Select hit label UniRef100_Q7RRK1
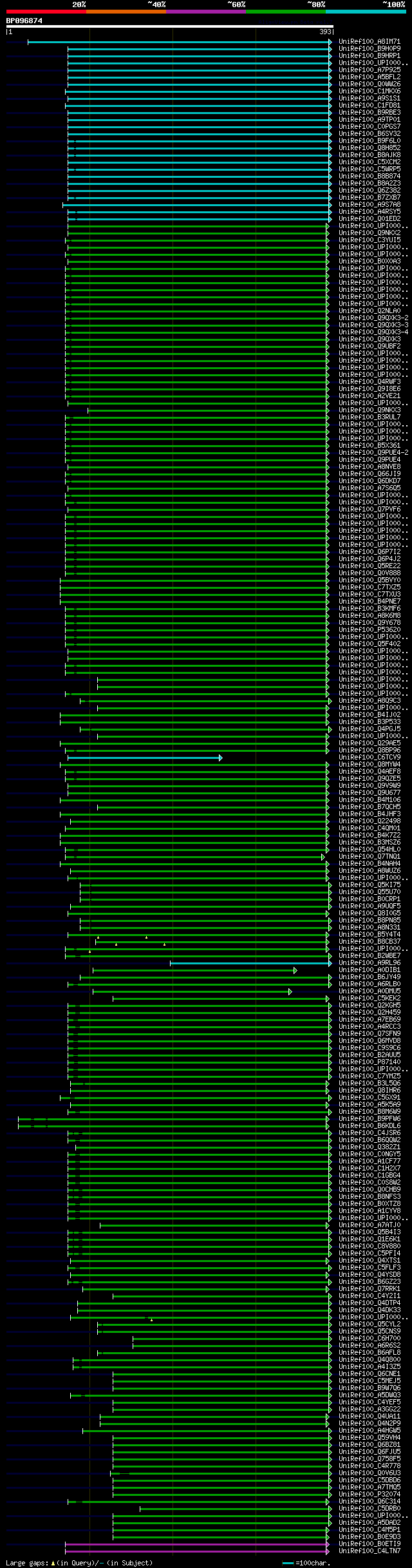 [370, 1289]
